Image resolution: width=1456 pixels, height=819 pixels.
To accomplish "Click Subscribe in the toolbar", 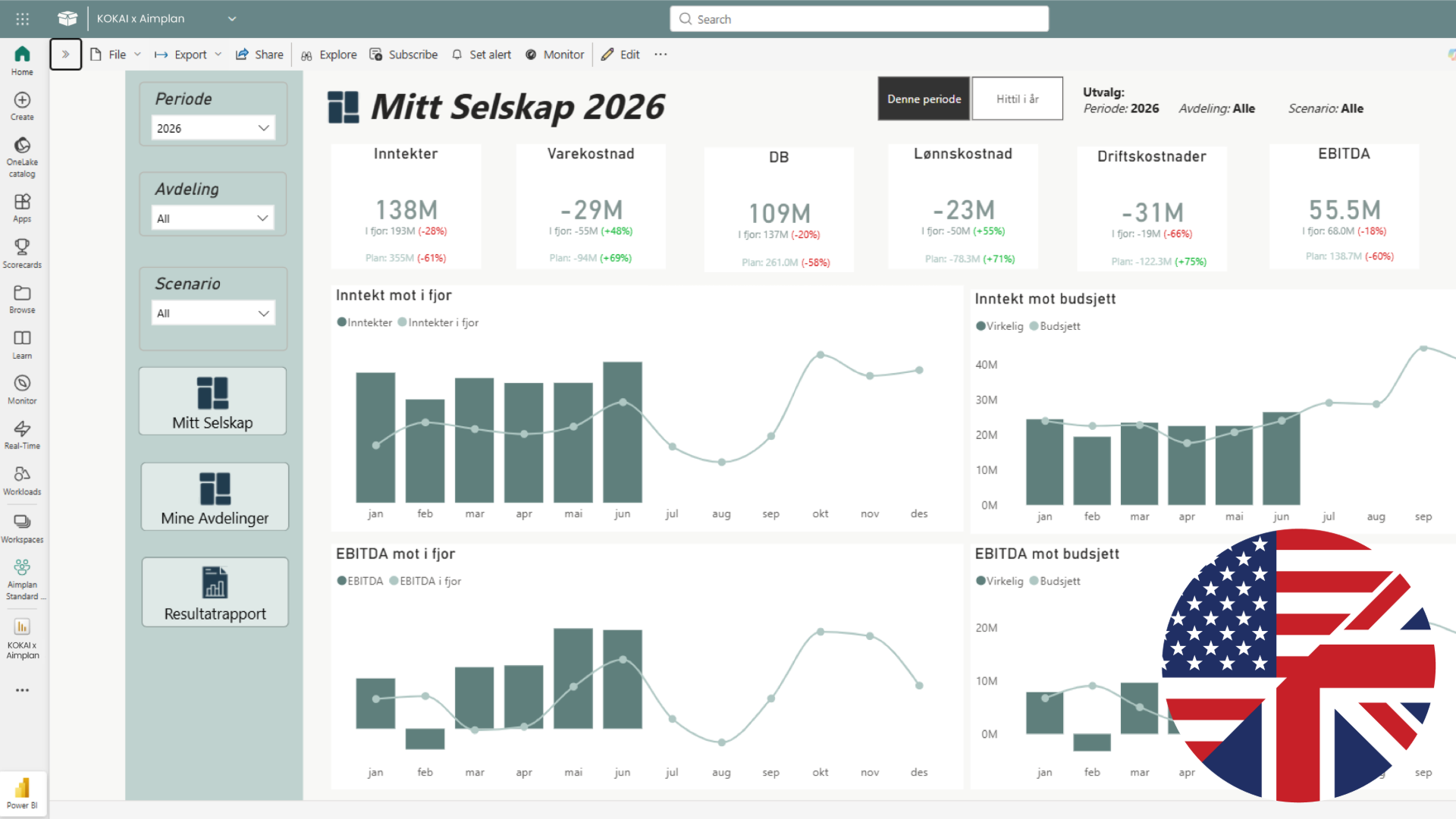I will (x=403, y=55).
